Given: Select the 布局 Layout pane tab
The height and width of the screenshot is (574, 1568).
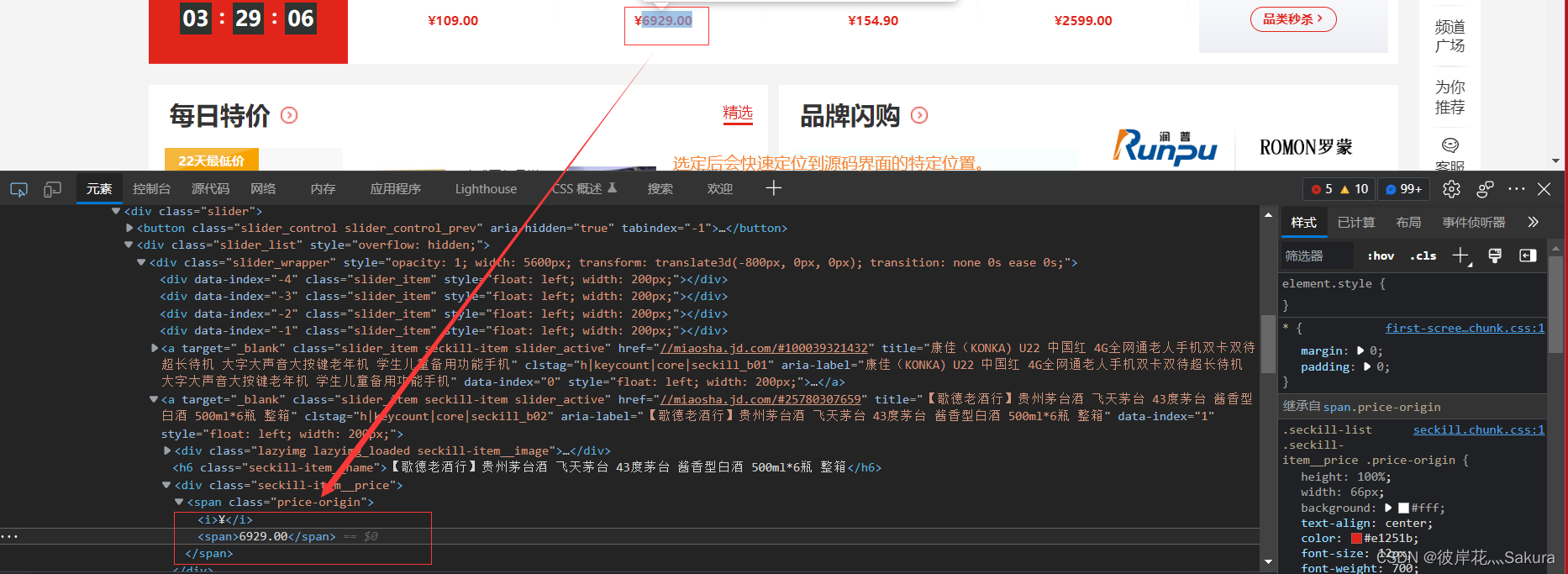Looking at the screenshot, I should click(1408, 222).
